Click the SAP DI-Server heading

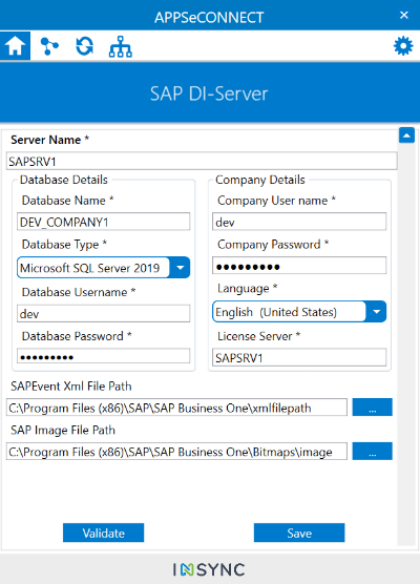[209, 93]
